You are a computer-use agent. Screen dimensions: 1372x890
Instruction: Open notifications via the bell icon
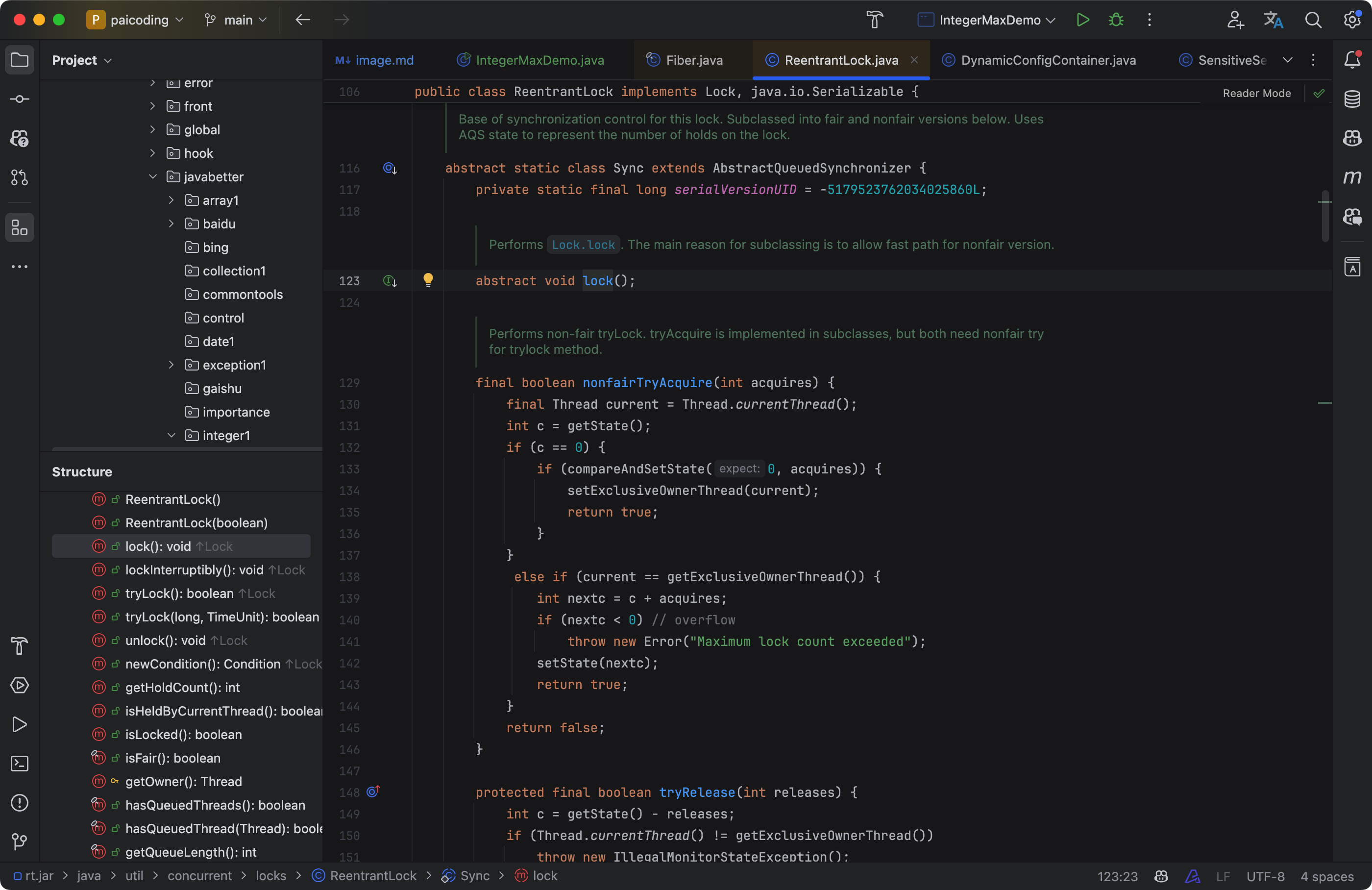[1352, 59]
